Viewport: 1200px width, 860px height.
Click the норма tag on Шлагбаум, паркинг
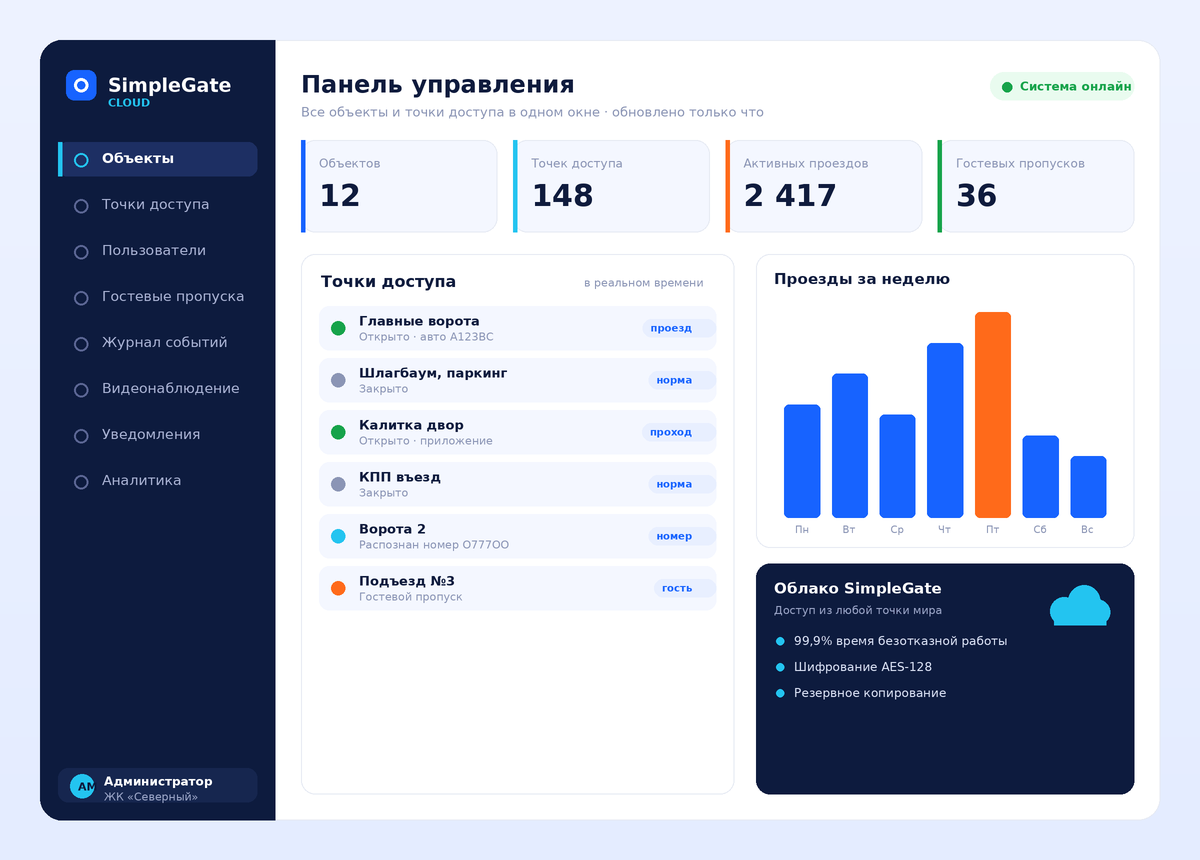click(682, 380)
